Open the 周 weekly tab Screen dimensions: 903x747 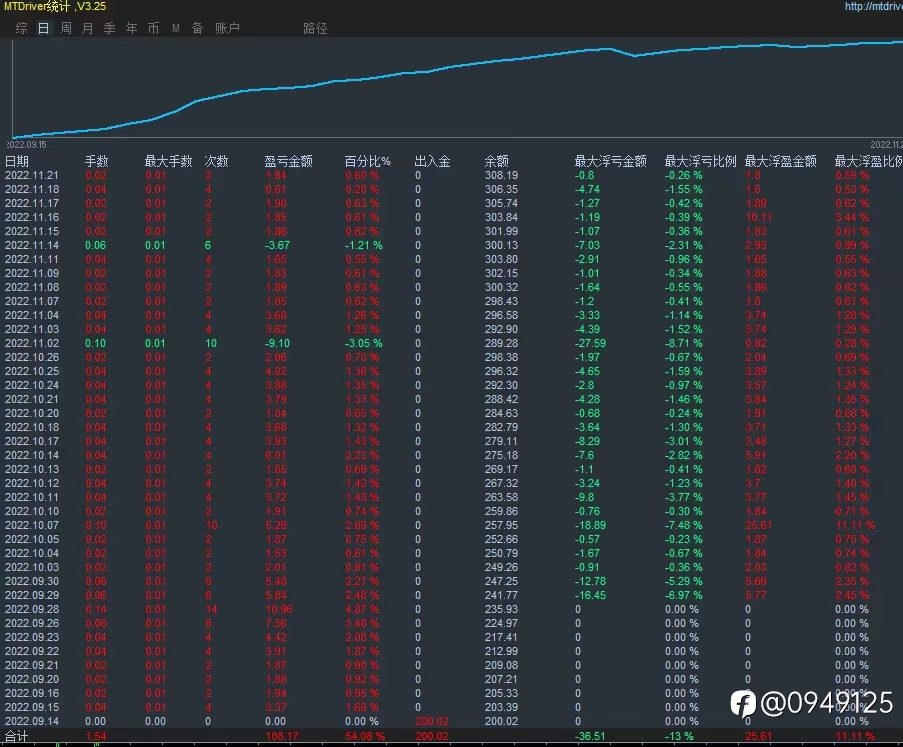[66, 28]
